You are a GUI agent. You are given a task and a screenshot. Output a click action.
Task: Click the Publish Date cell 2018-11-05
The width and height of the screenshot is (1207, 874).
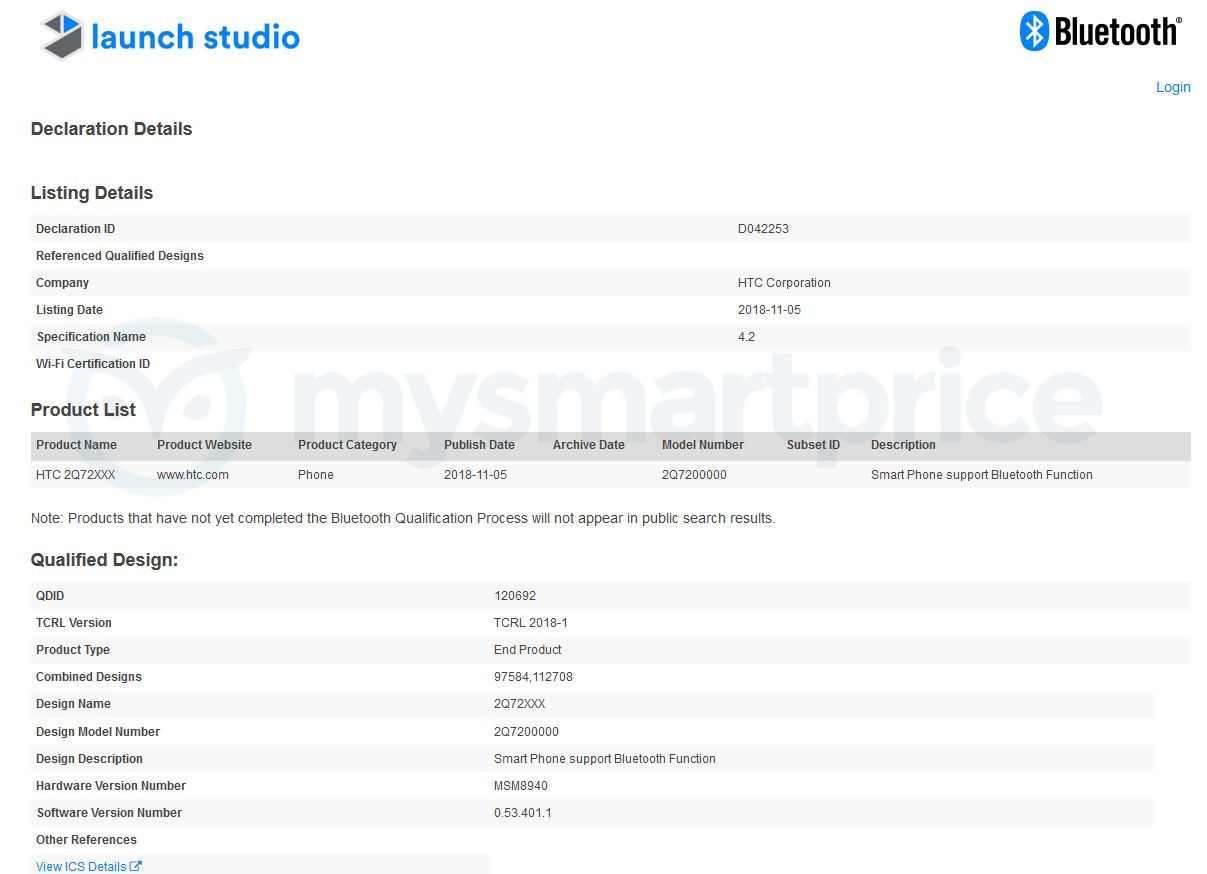475,475
